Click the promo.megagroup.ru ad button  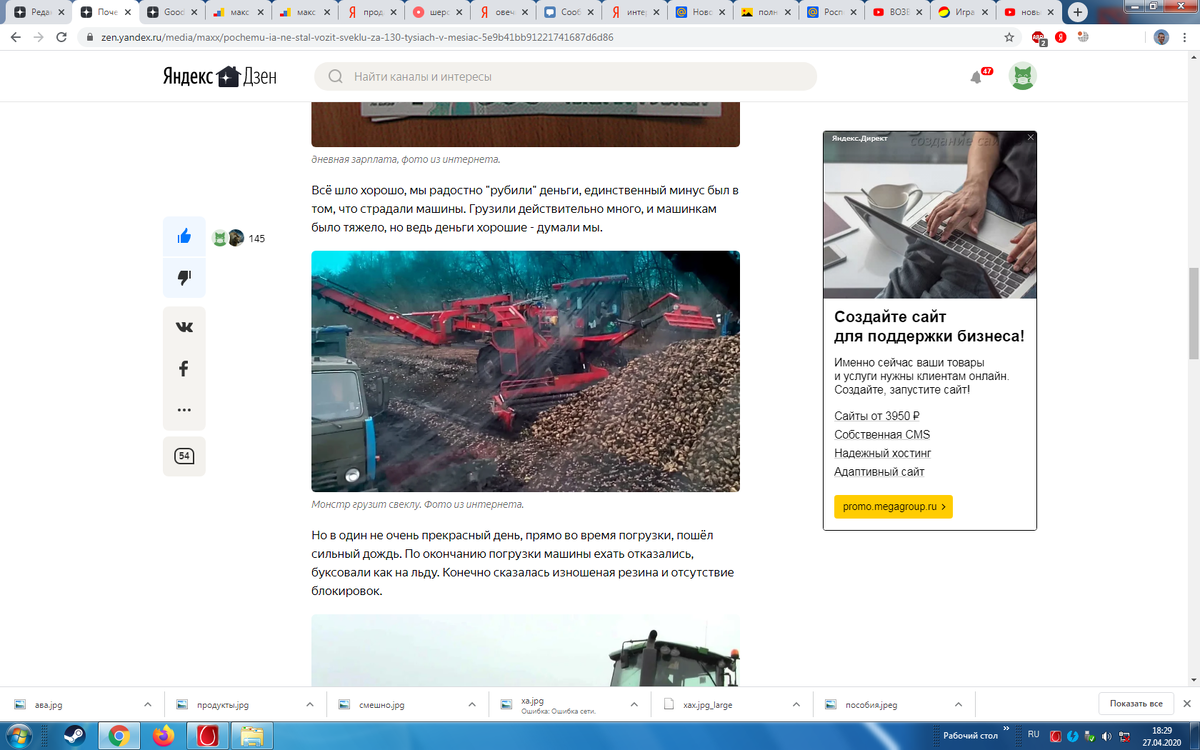pyautogui.click(x=893, y=507)
